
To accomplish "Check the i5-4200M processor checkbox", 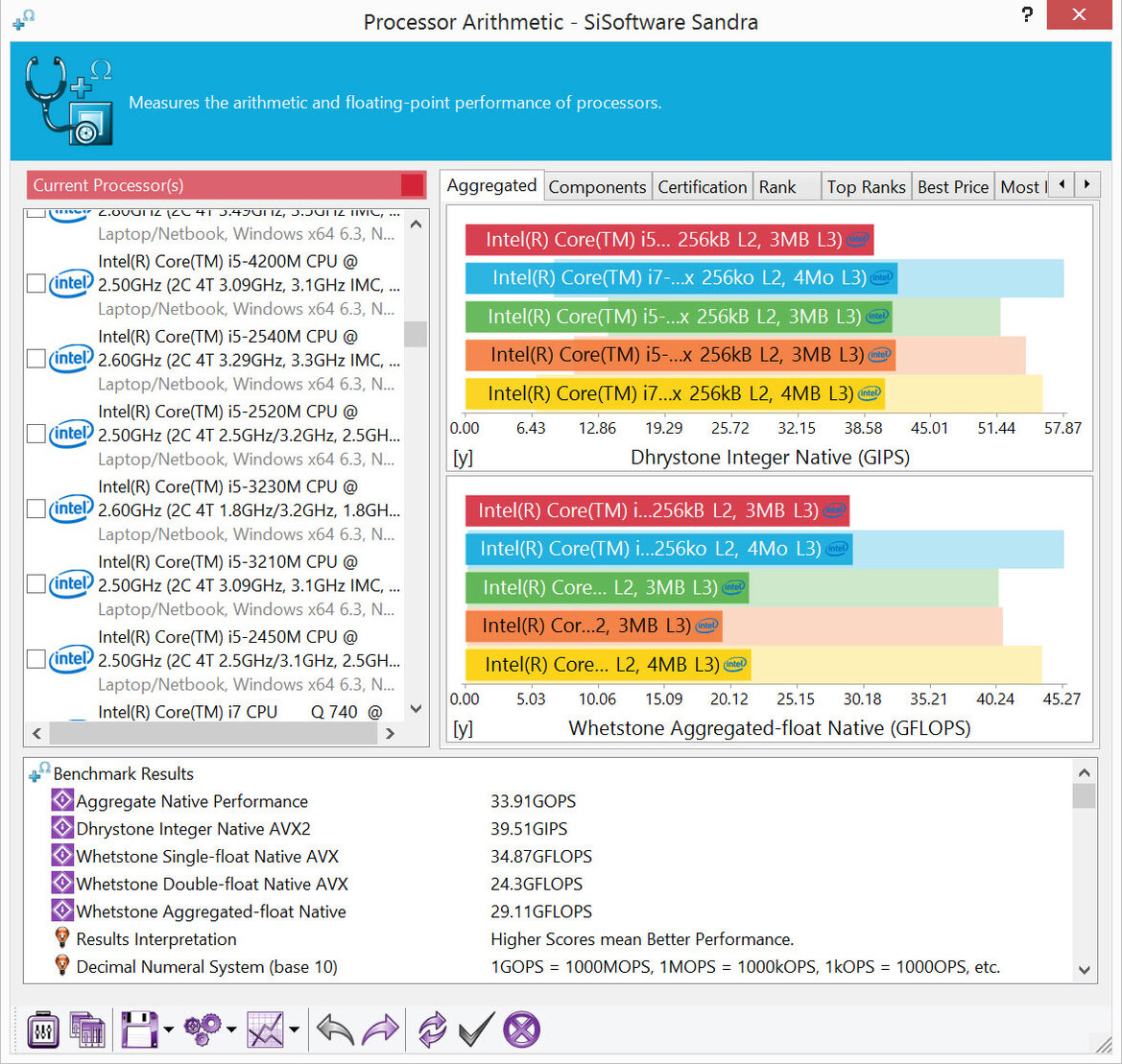I will click(x=36, y=283).
